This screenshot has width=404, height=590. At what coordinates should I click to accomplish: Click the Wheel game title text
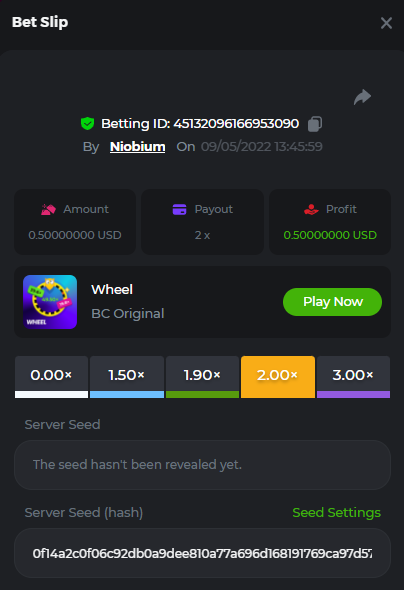click(112, 289)
